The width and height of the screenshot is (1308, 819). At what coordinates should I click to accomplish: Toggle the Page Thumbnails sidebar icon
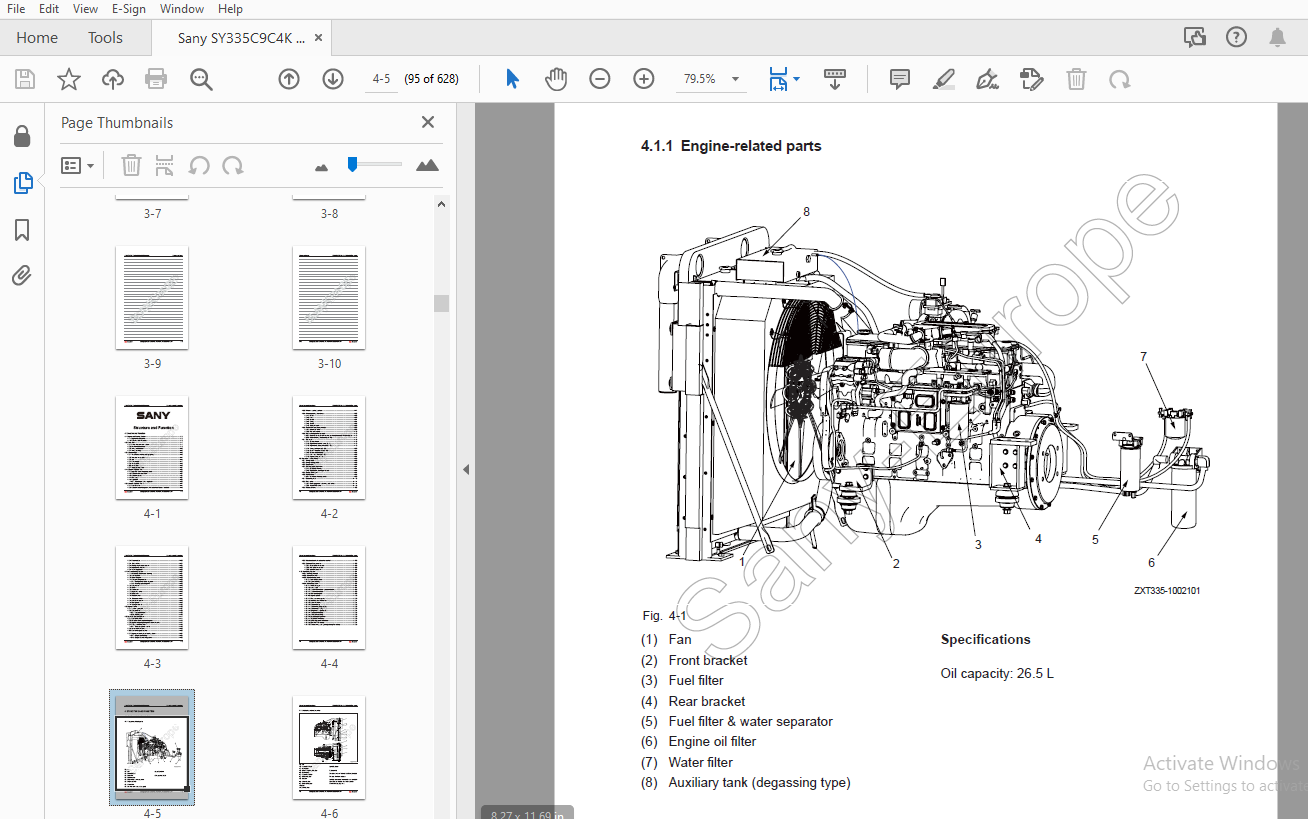[x=22, y=183]
